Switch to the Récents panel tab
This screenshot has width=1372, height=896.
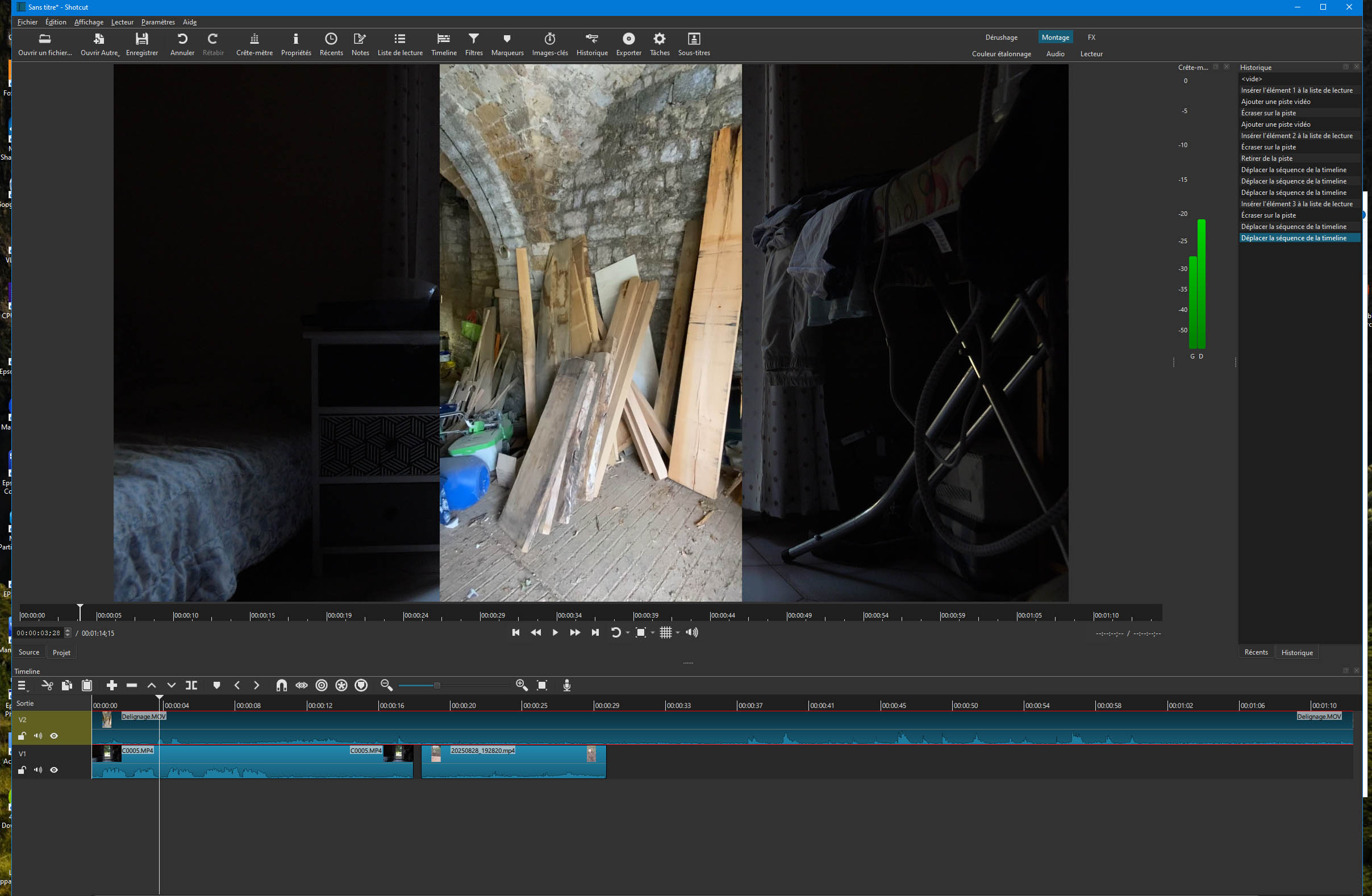tap(1256, 652)
